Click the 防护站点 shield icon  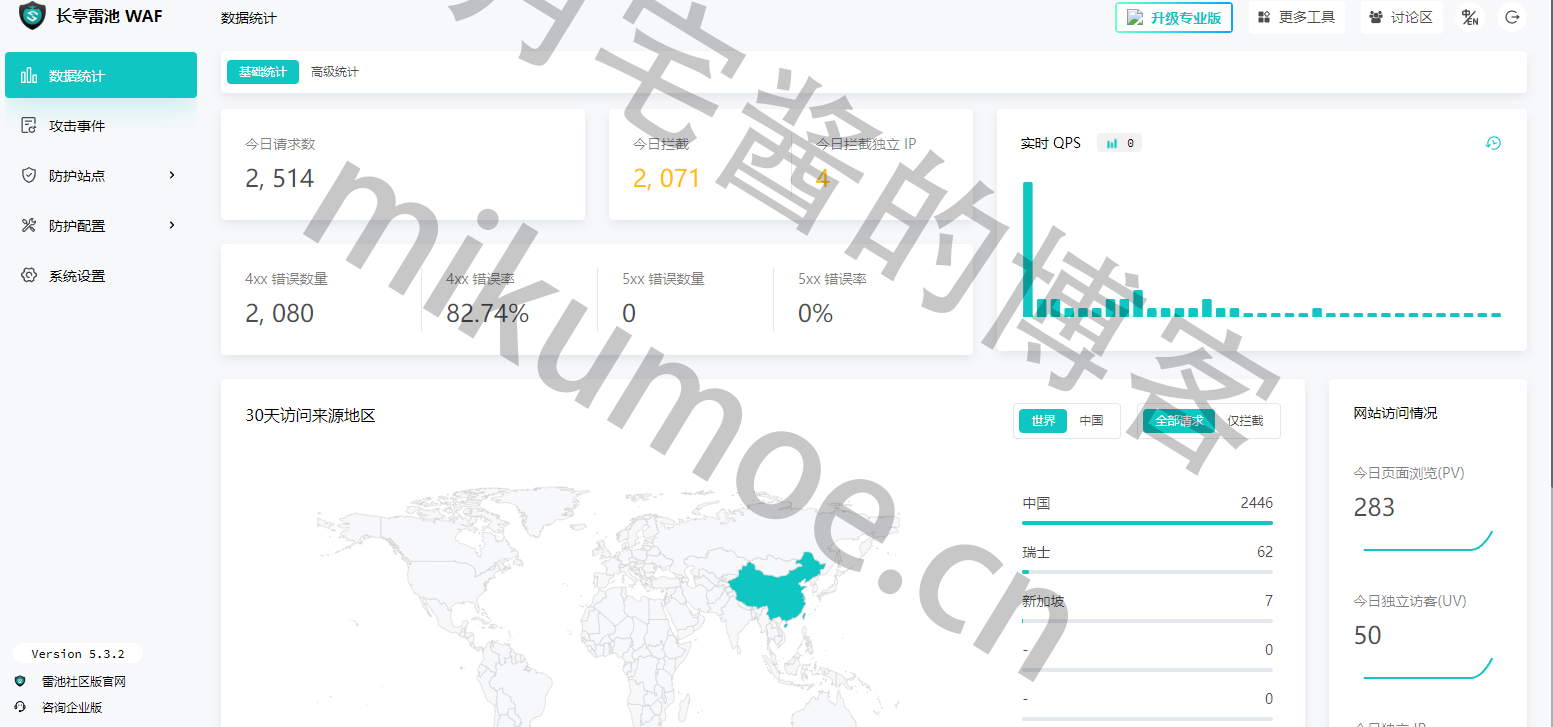tap(29, 175)
